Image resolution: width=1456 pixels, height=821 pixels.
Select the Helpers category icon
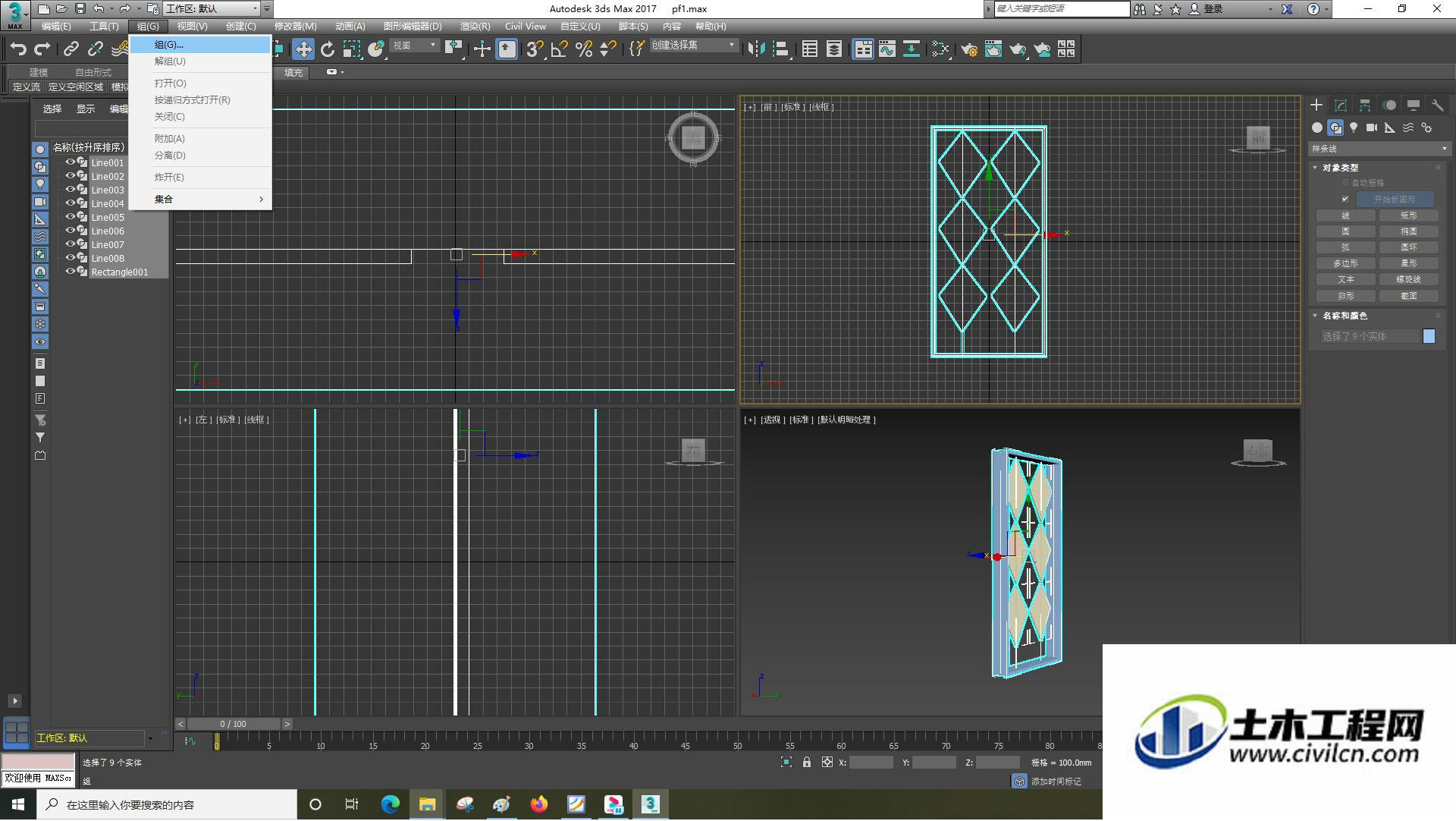click(x=1390, y=127)
